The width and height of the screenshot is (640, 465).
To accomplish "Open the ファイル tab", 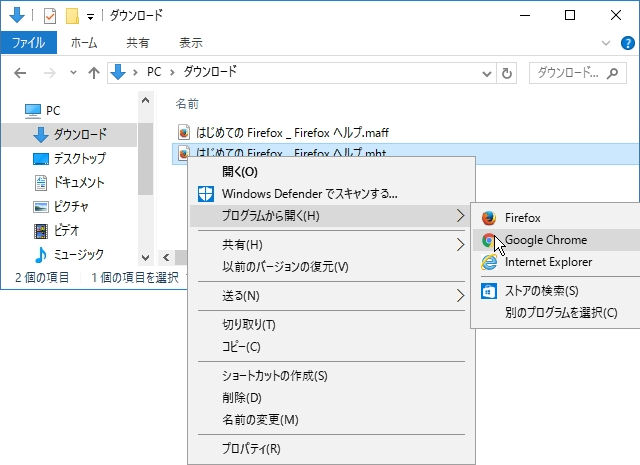I will [x=29, y=42].
